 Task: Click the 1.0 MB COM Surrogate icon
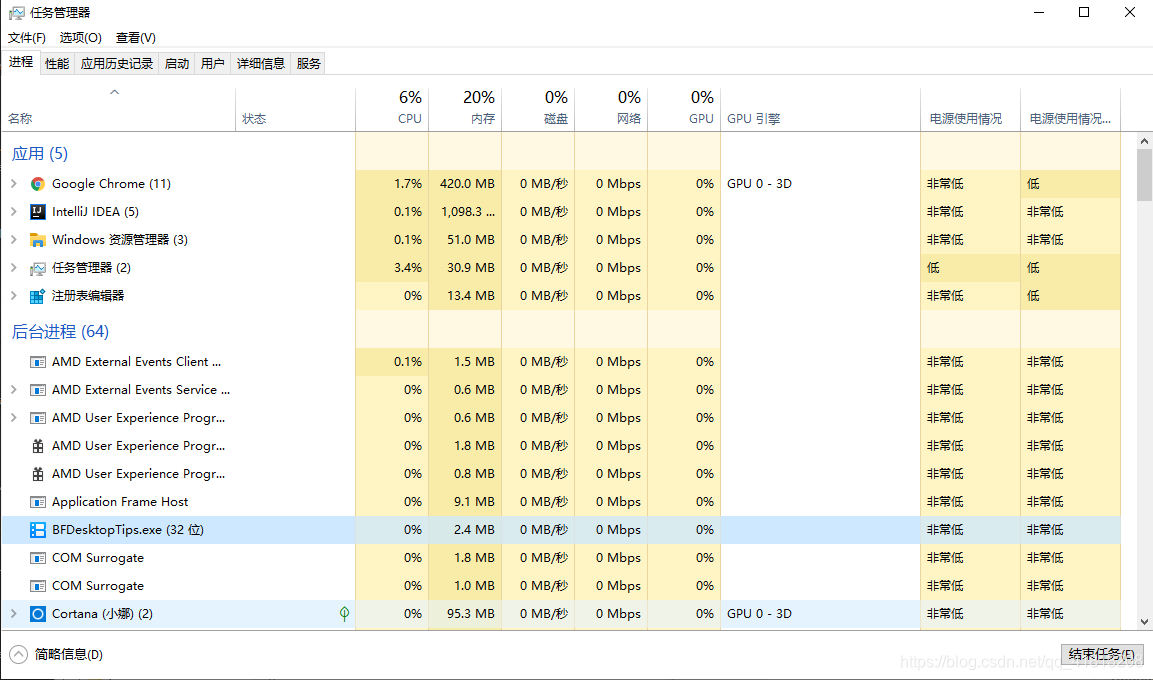point(38,586)
